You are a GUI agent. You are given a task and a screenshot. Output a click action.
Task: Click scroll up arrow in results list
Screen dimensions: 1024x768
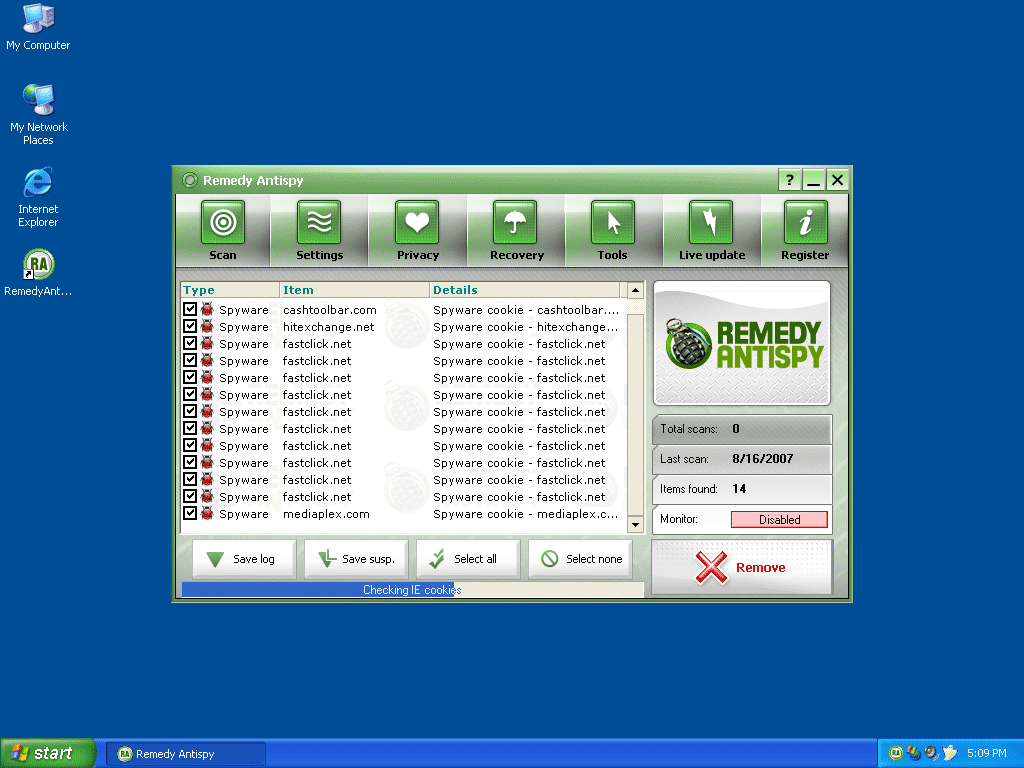(x=635, y=291)
